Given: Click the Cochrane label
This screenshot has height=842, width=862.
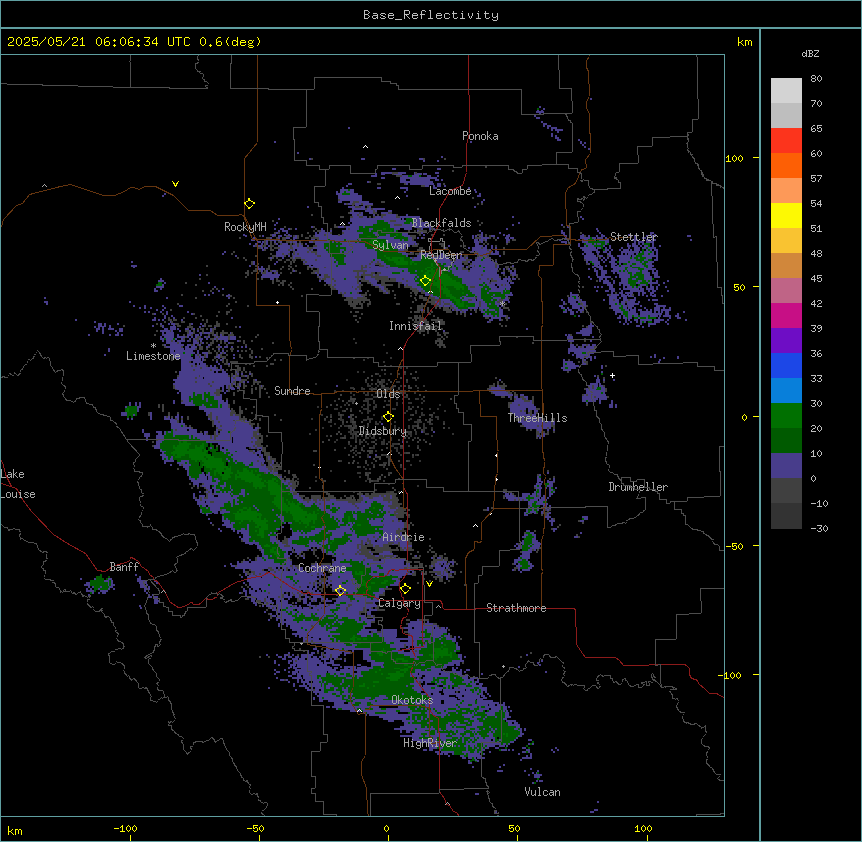Looking at the screenshot, I should click(322, 568).
